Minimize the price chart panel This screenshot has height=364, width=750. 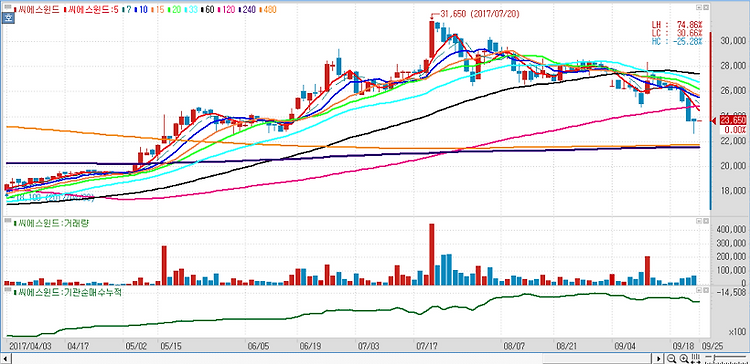(x=699, y=7)
